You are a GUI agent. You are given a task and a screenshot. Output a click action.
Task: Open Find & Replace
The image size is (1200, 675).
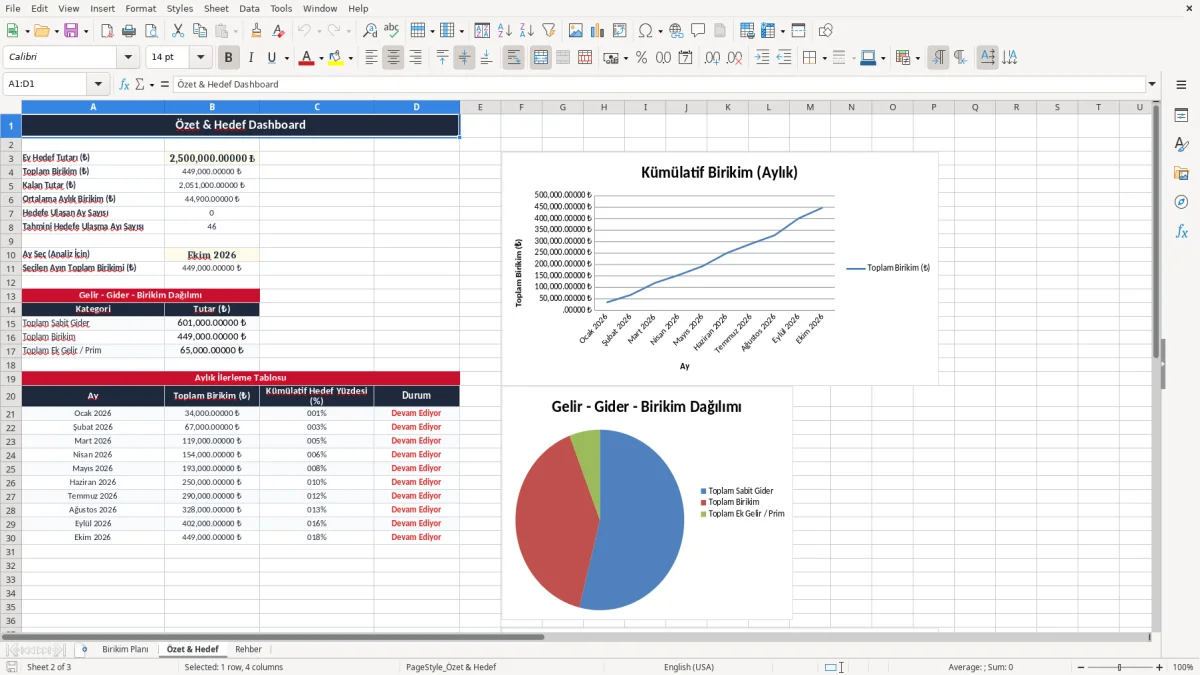[x=370, y=31]
